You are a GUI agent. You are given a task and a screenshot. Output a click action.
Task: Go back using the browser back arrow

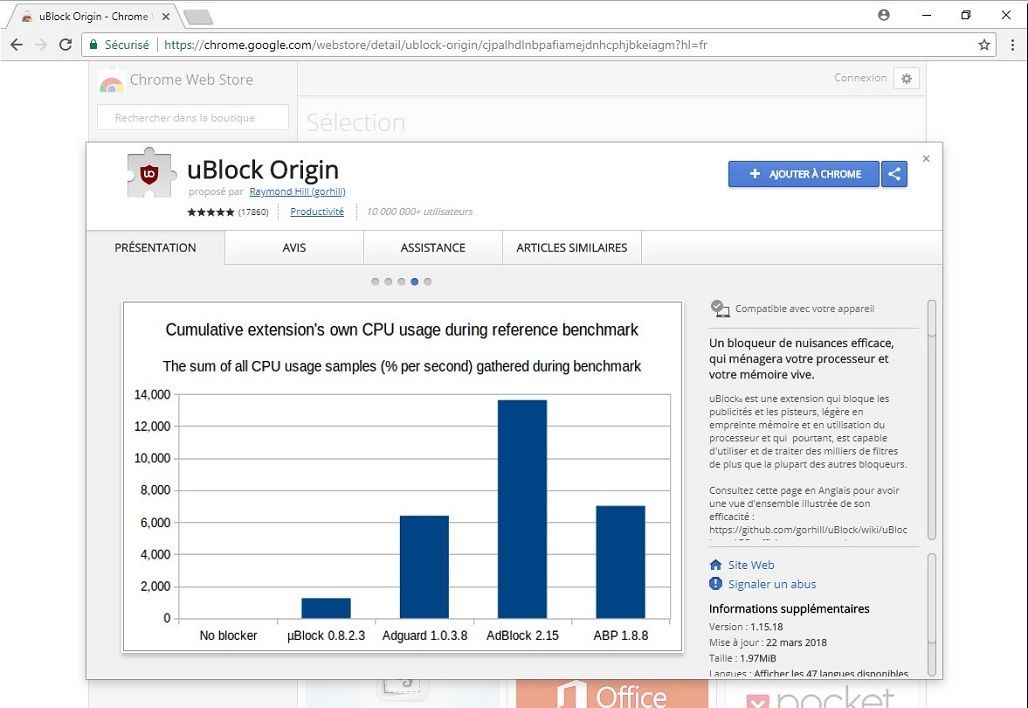click(17, 45)
